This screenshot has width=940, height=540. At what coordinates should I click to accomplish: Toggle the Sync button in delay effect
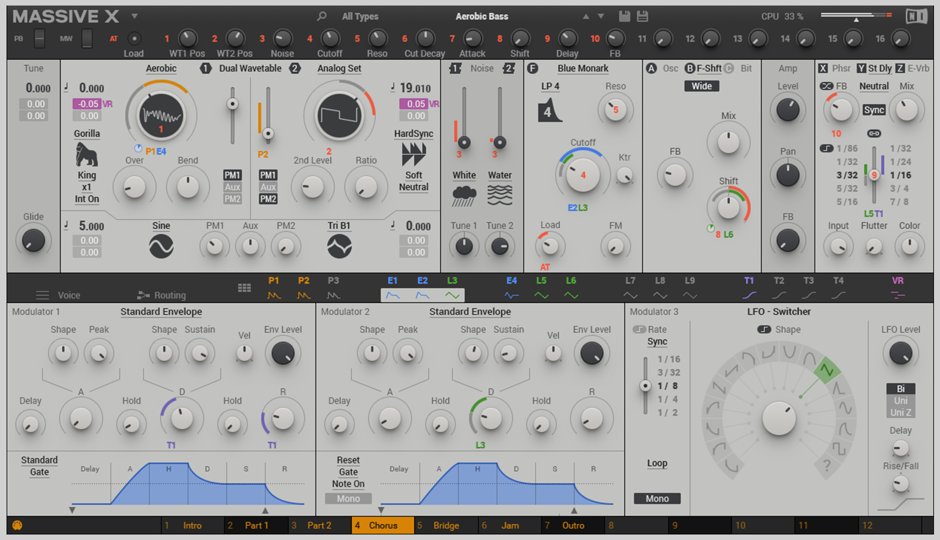(874, 110)
